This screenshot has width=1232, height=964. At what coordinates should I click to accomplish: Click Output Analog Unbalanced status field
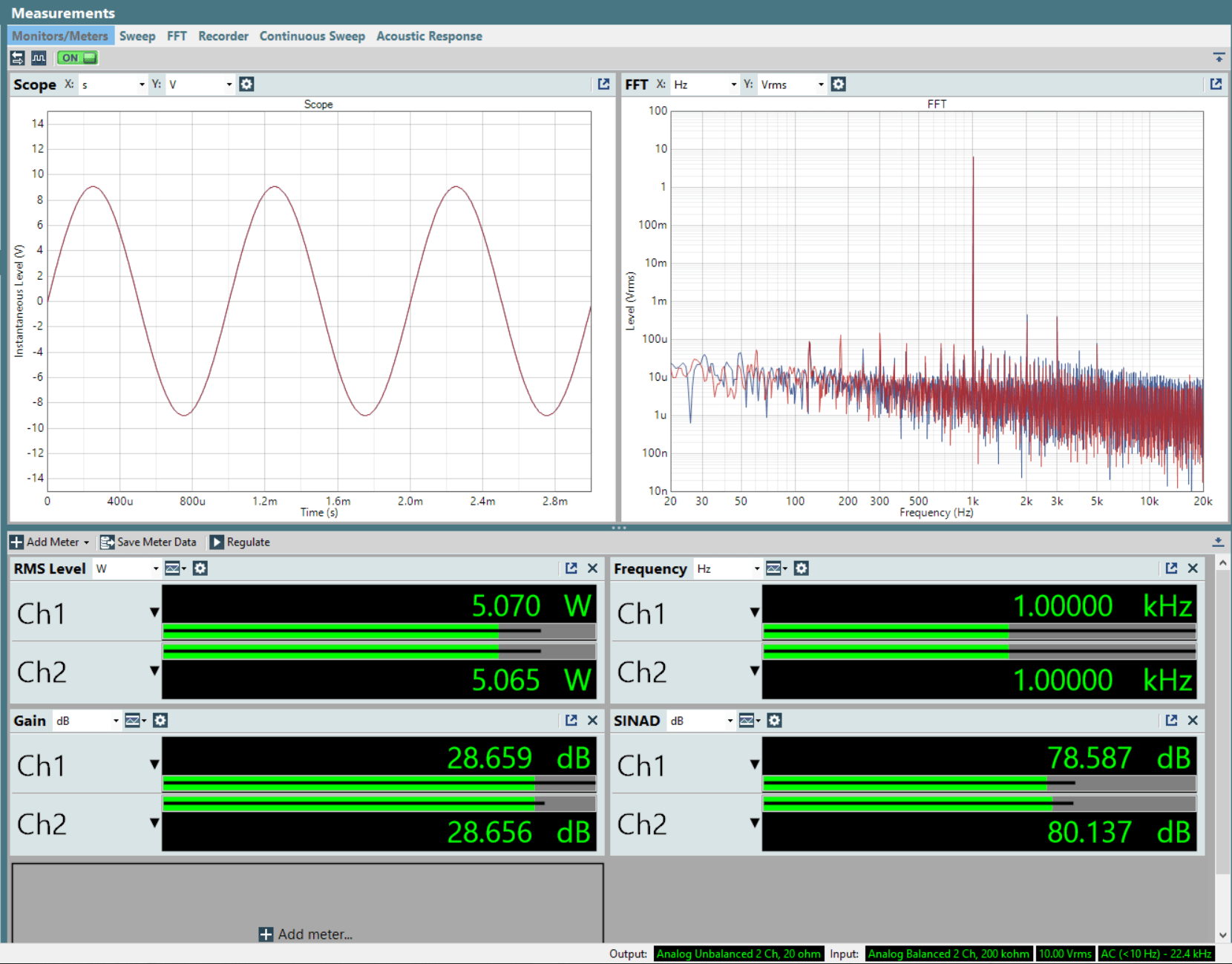(738, 954)
